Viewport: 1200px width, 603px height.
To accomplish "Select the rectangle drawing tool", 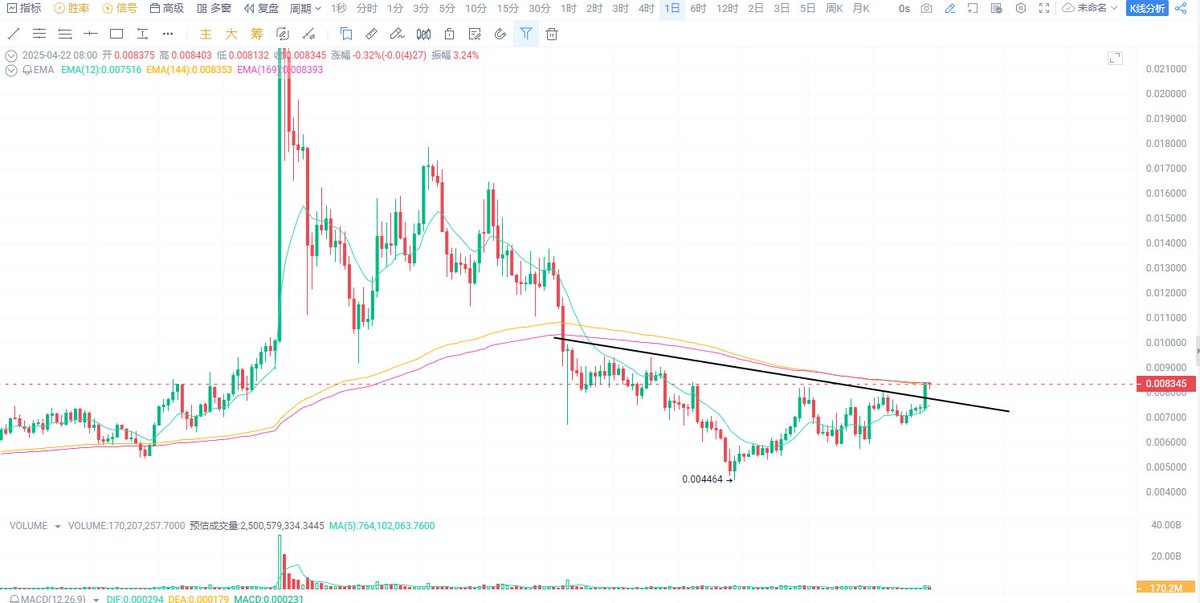I will (116, 34).
